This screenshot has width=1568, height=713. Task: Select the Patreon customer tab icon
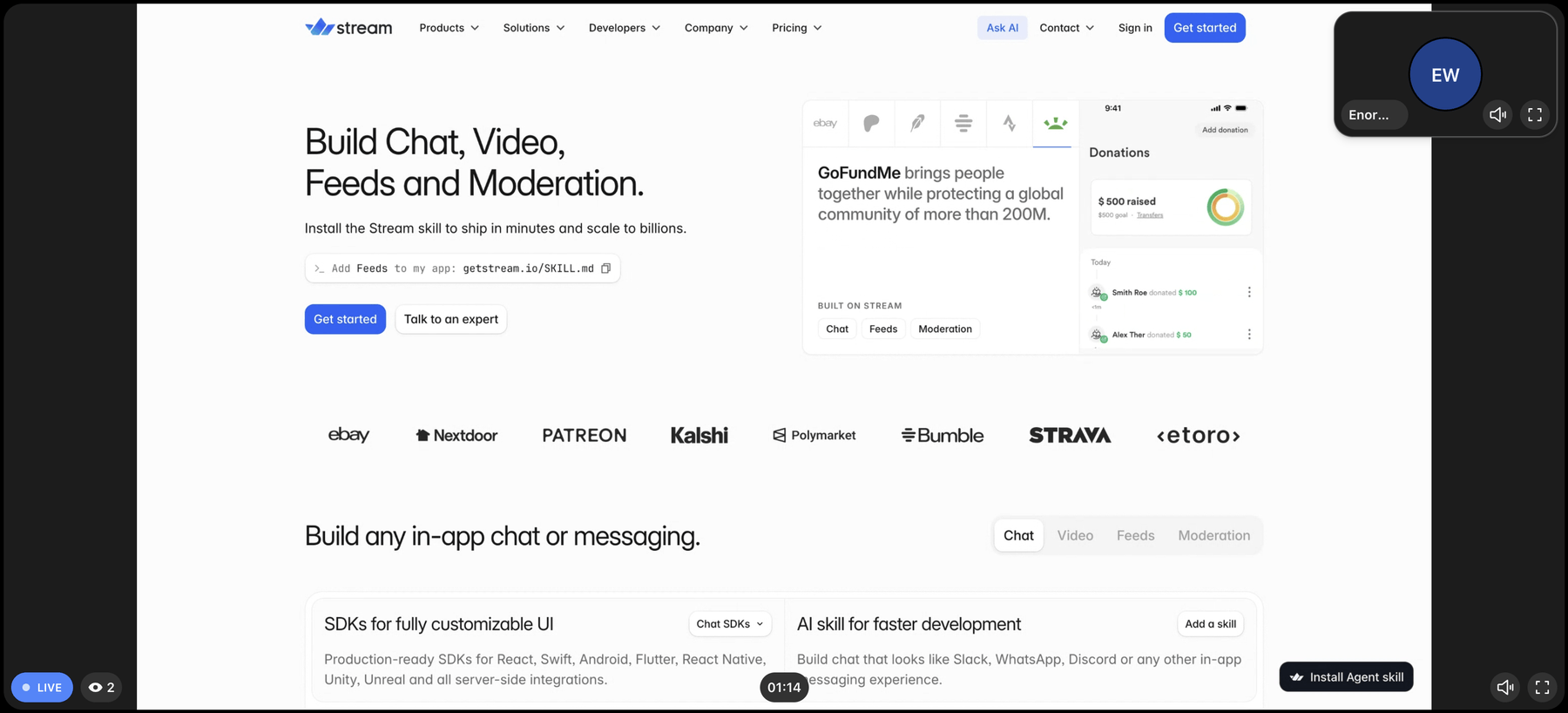coord(871,123)
